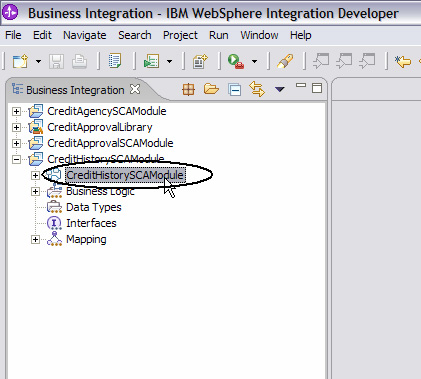Click the CreditApprovalLibrary library icon
The width and height of the screenshot is (421, 379).
coord(36,127)
